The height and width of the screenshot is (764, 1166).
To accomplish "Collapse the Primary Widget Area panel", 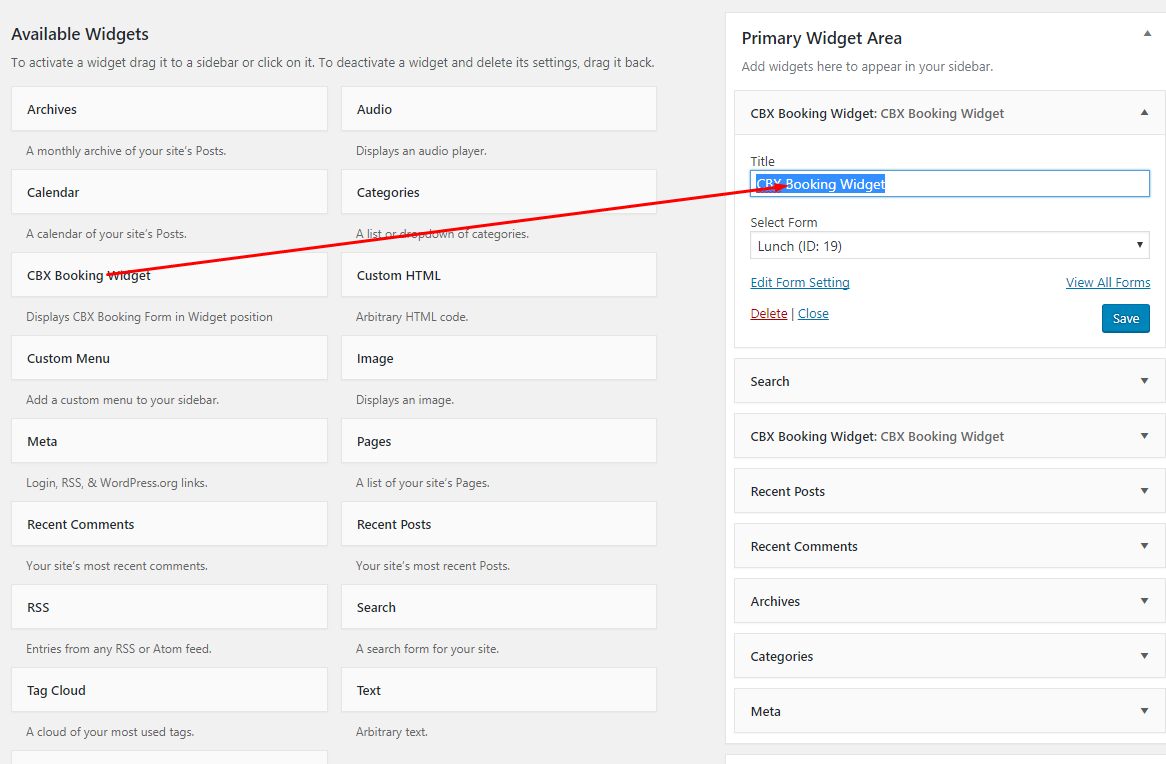I will 1147,34.
